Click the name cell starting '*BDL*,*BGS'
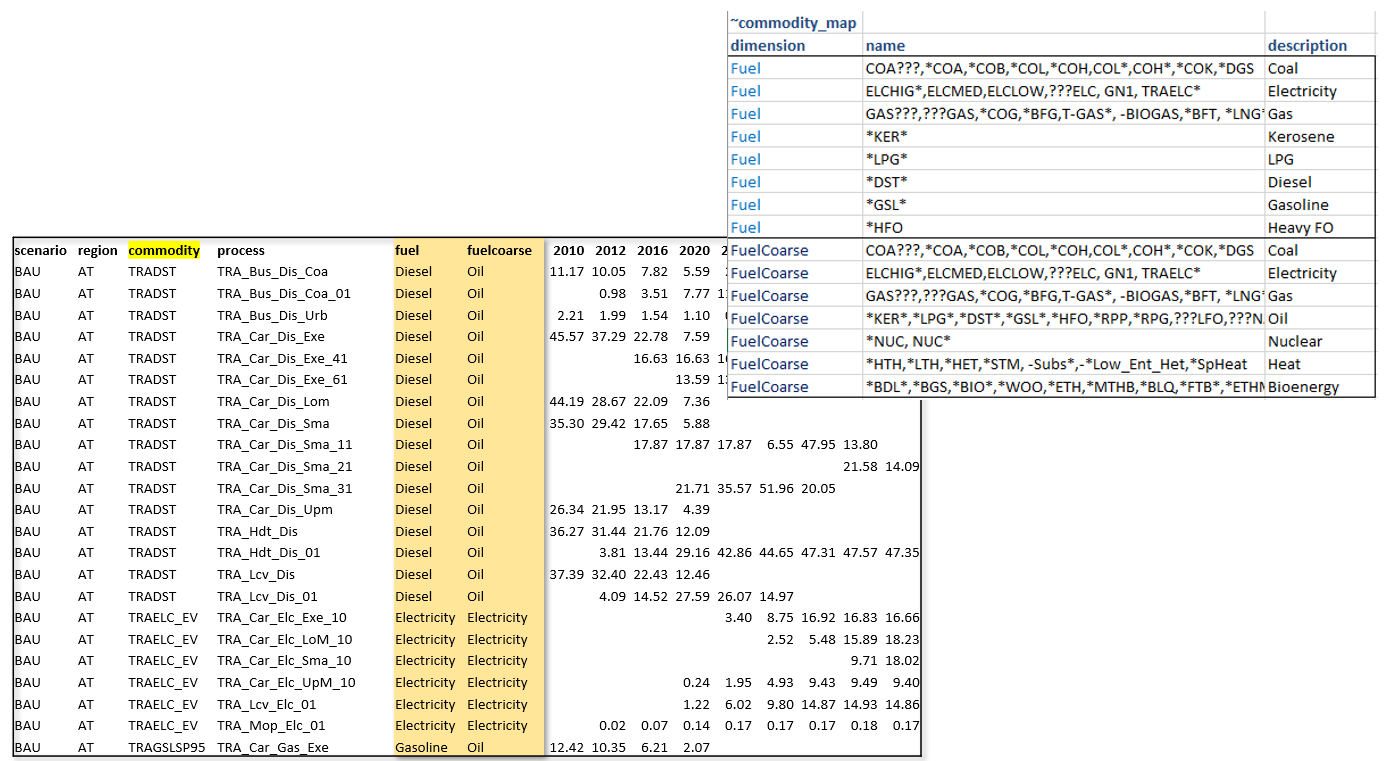 pos(1064,386)
